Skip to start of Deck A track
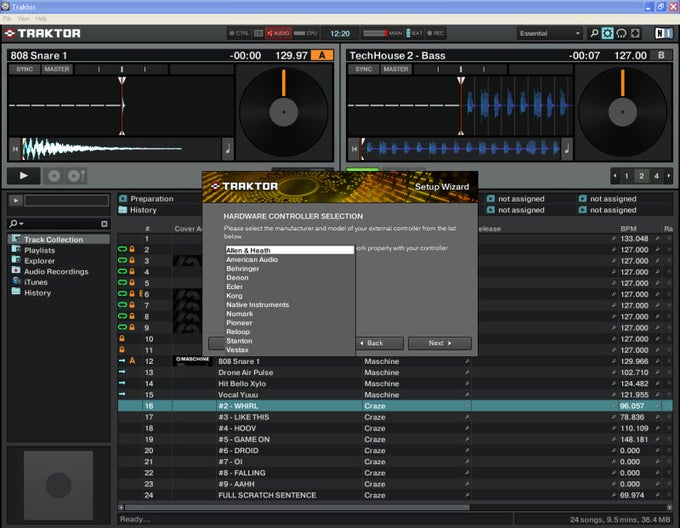The height and width of the screenshot is (528, 680). pos(15,149)
